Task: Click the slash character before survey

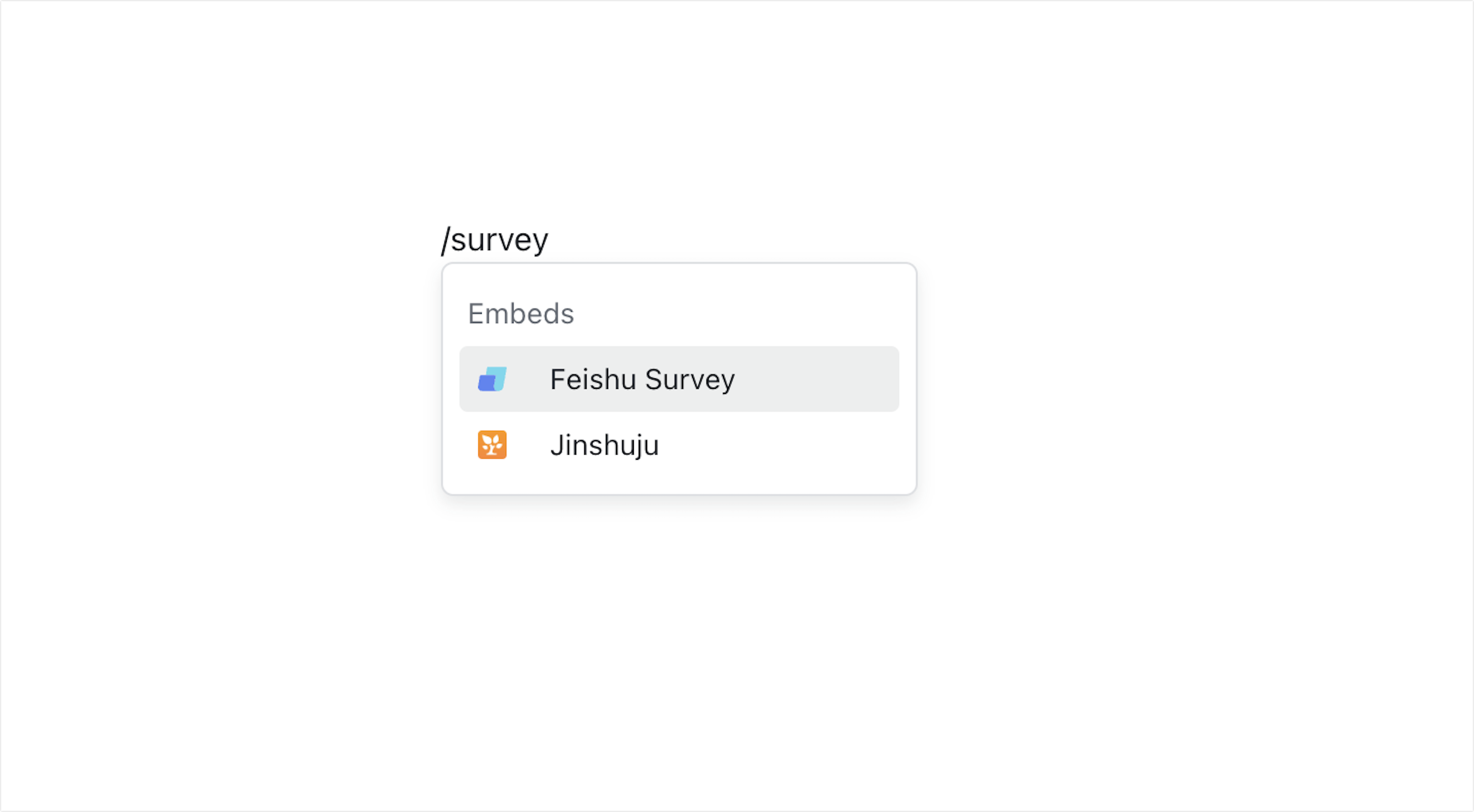Action: pos(446,240)
